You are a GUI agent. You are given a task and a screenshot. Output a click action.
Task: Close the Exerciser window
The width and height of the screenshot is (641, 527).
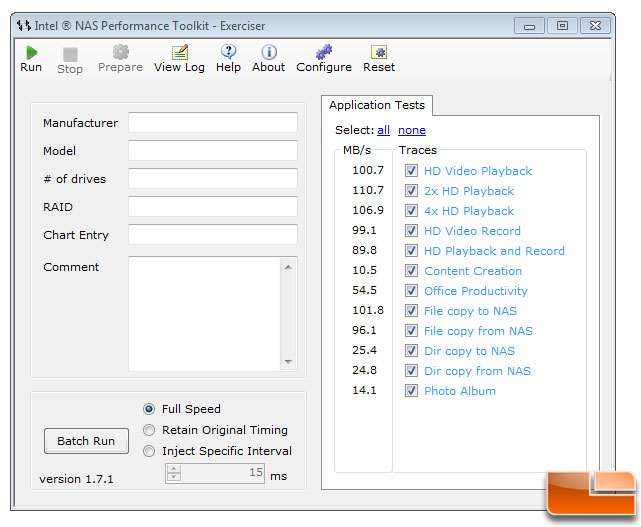tap(595, 26)
